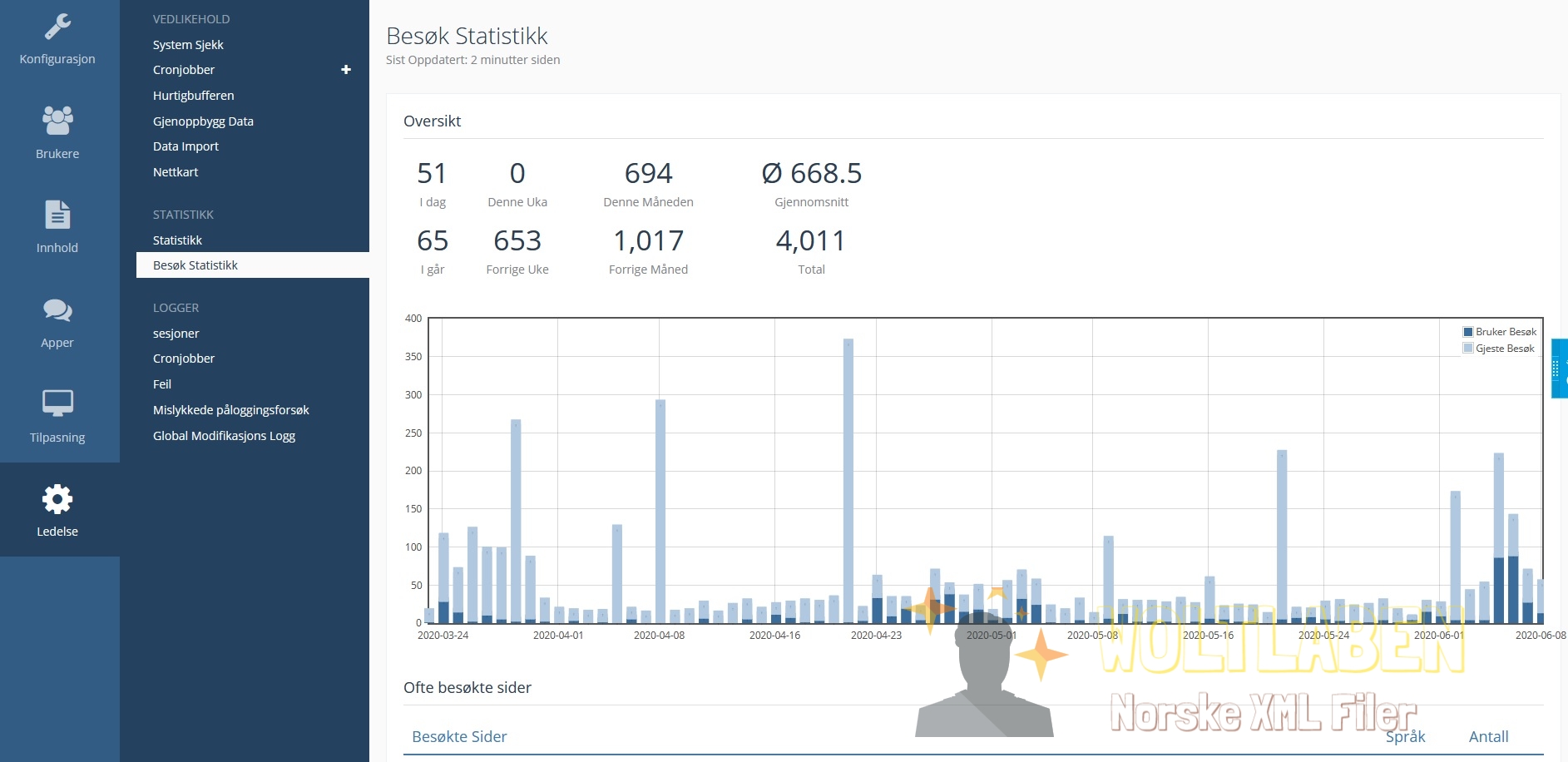Screen dimensions: 1568x762
Task: Open System Sjekk under Vedlikehold
Action: [x=188, y=45]
